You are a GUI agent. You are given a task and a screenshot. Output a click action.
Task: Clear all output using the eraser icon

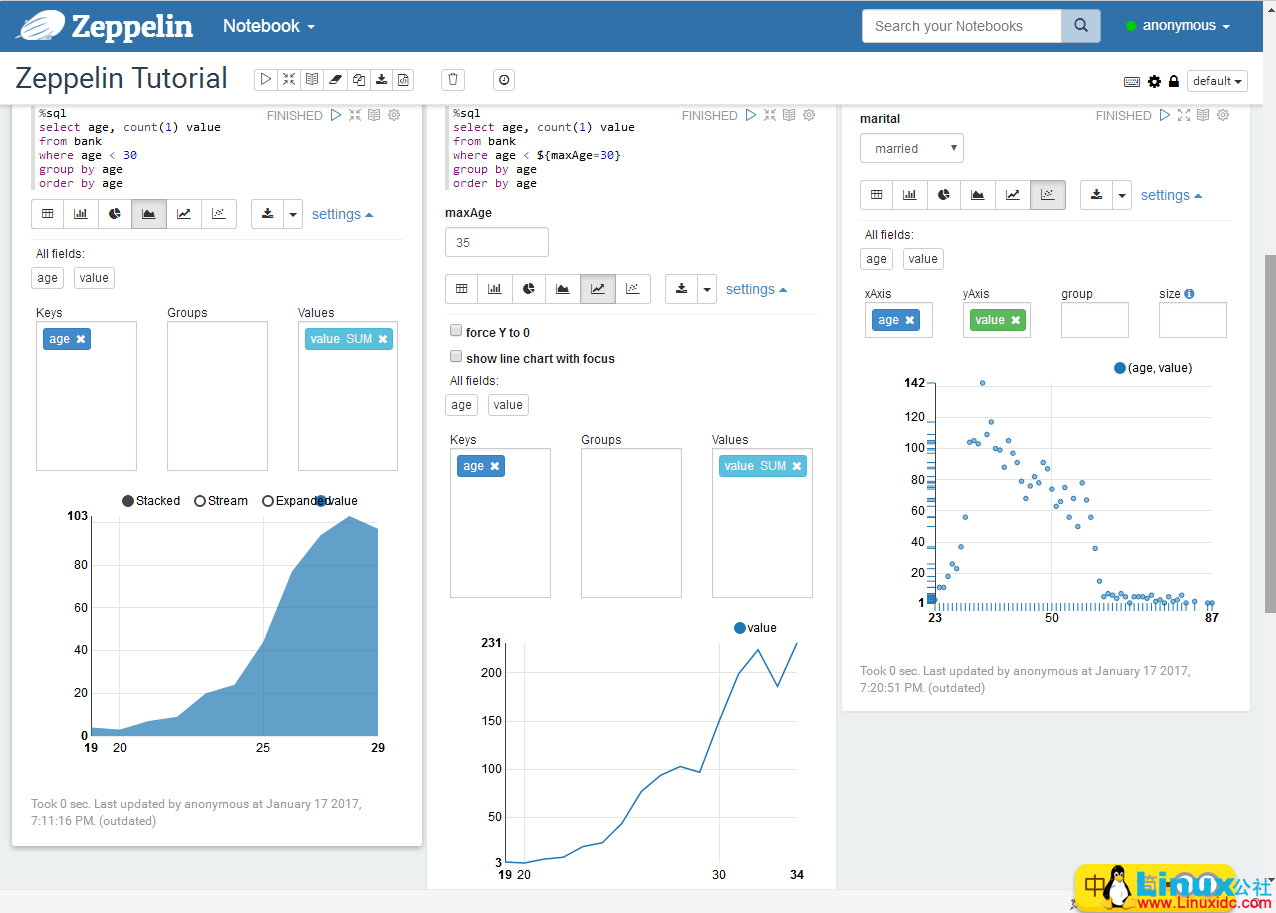335,79
